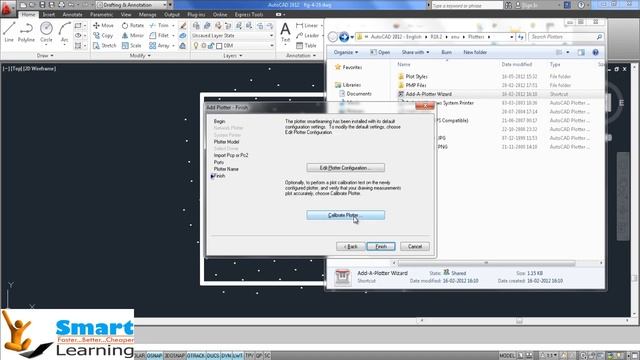Switch to the View ribbon tab
The width and height of the screenshot is (640, 360).
click(x=126, y=15)
